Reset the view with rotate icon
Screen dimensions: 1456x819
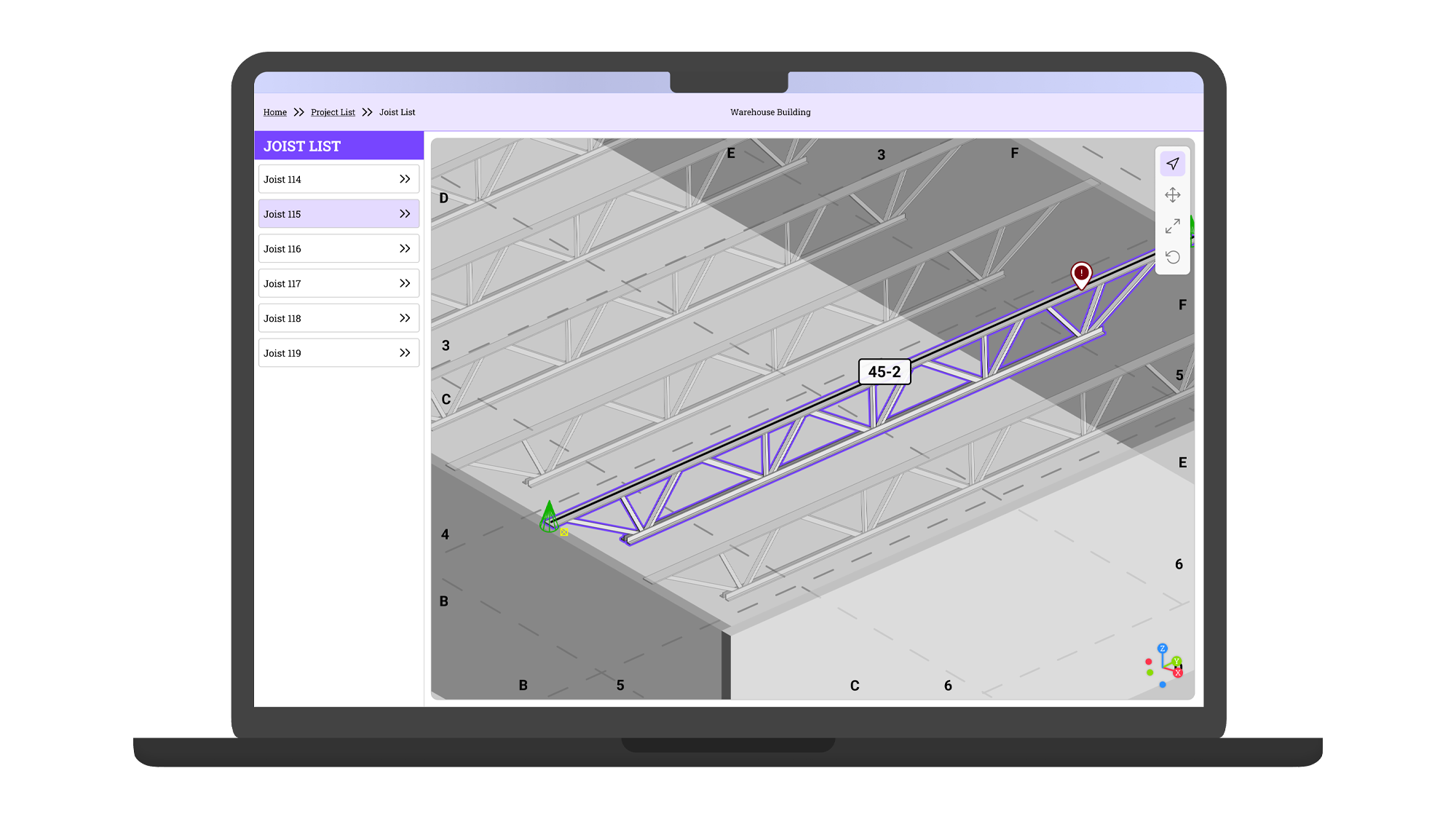pyautogui.click(x=1172, y=257)
